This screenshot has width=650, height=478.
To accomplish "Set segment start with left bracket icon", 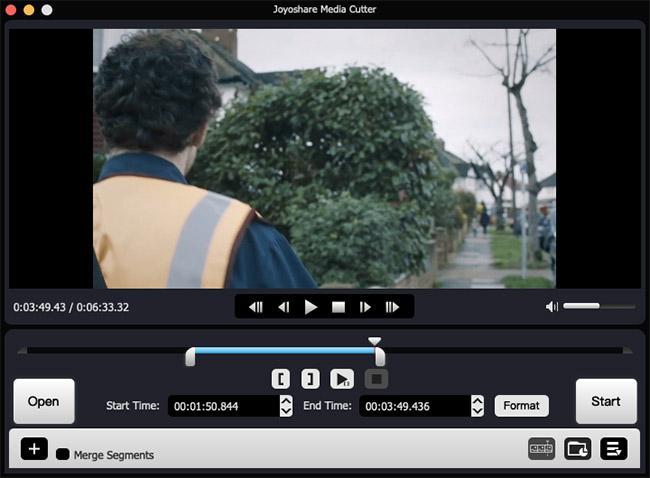I will [281, 379].
